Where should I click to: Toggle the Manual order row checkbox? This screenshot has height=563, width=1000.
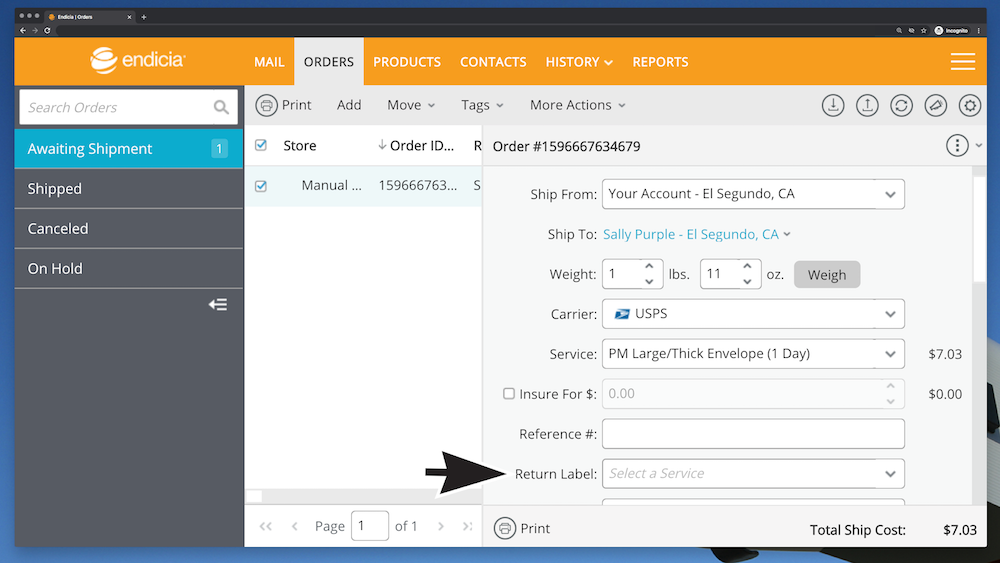tap(261, 186)
